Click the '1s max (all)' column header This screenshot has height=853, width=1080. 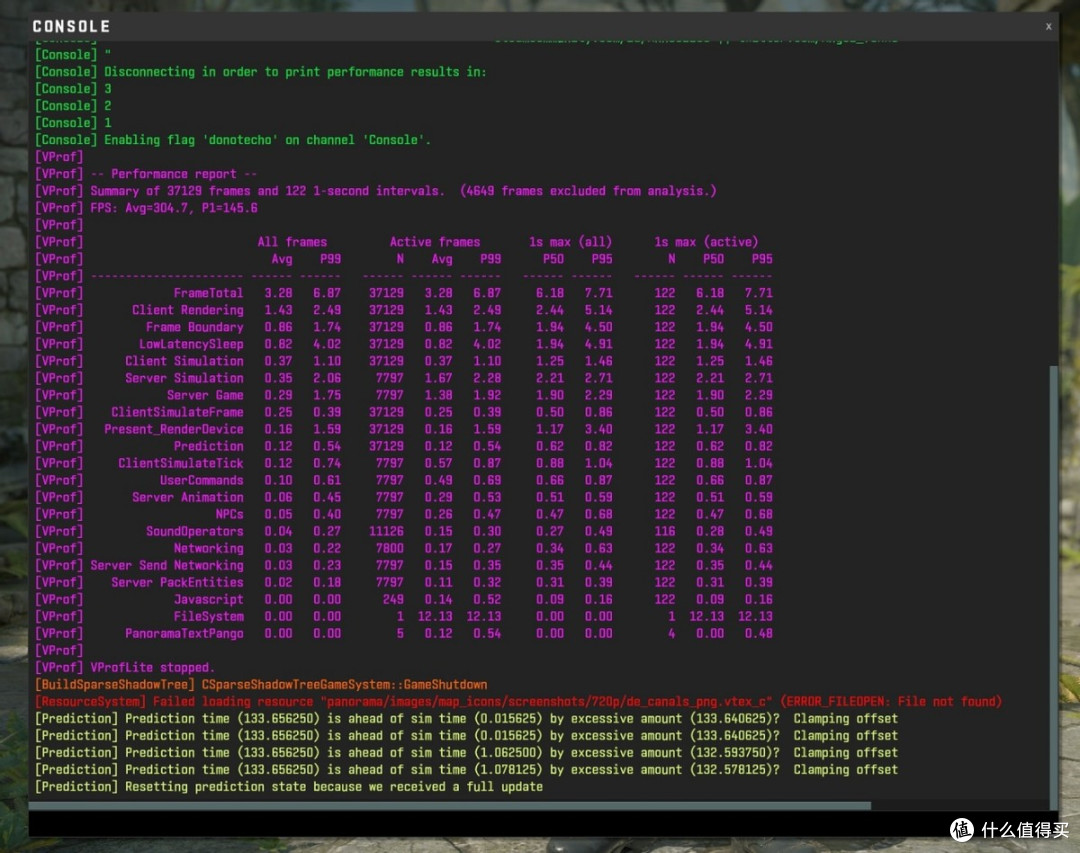click(570, 242)
